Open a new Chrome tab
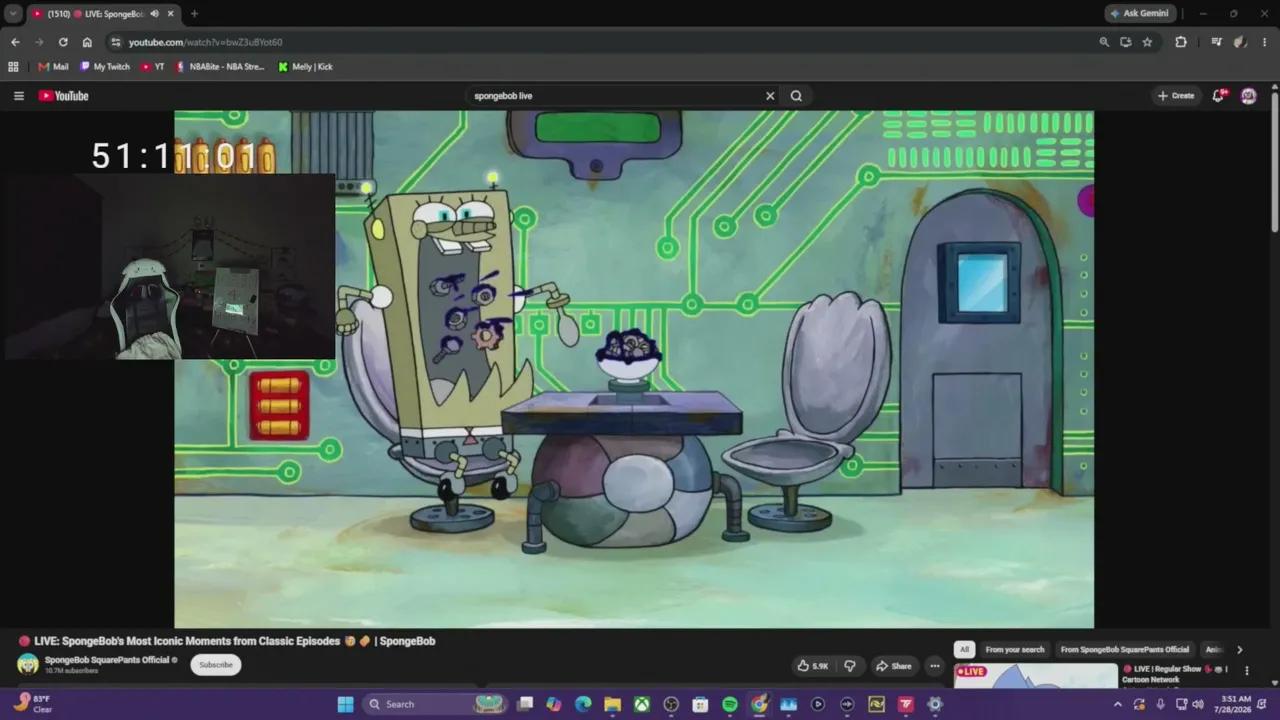Image resolution: width=1280 pixels, height=720 pixels. (194, 14)
